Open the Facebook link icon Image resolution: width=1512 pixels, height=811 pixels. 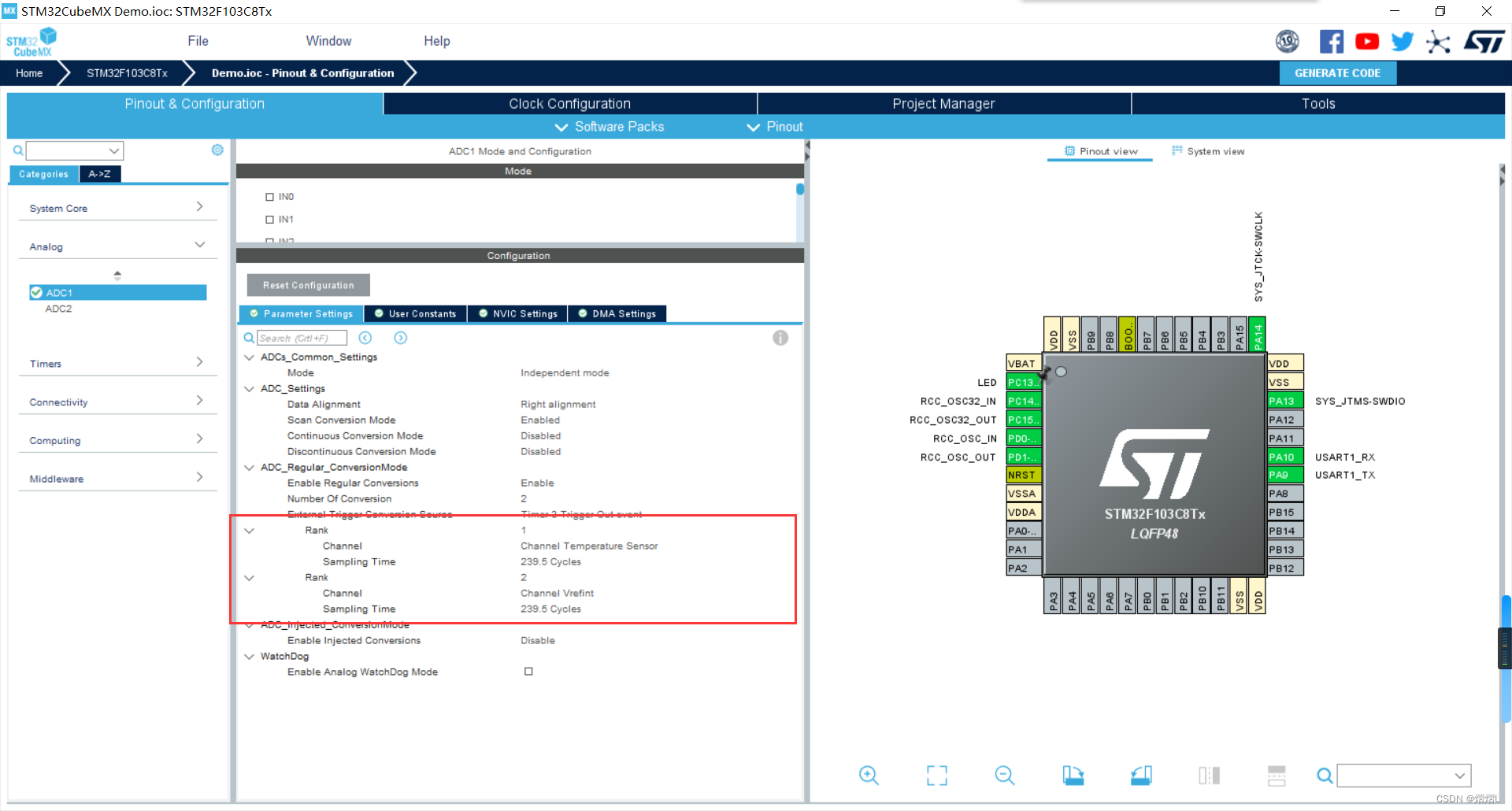pos(1331,41)
